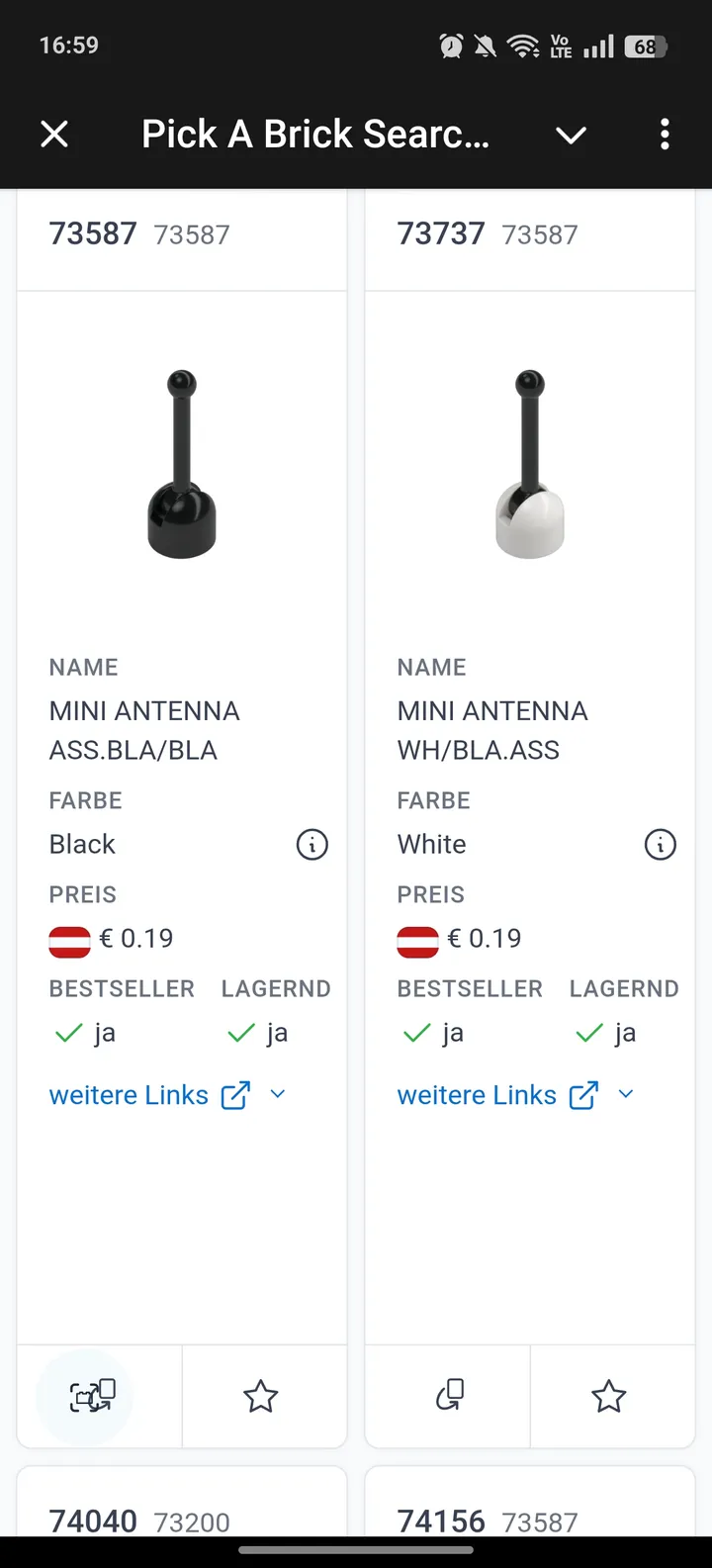Tap the copy-rotate icon on part 73737
This screenshot has height=1568, width=712.
pyautogui.click(x=450, y=1395)
